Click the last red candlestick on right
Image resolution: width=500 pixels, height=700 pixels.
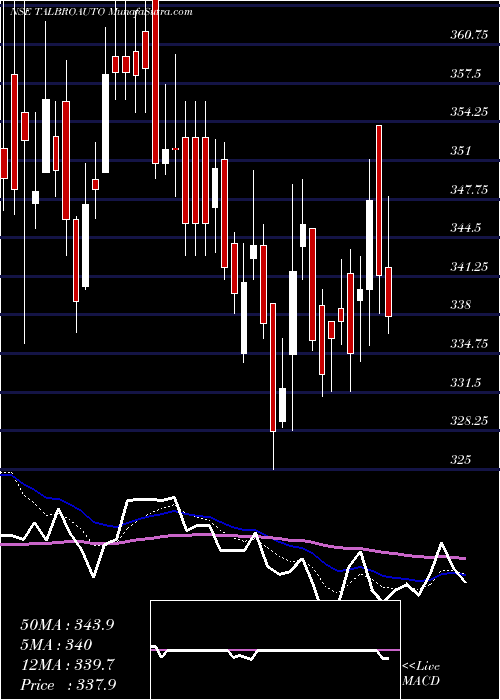pos(388,292)
